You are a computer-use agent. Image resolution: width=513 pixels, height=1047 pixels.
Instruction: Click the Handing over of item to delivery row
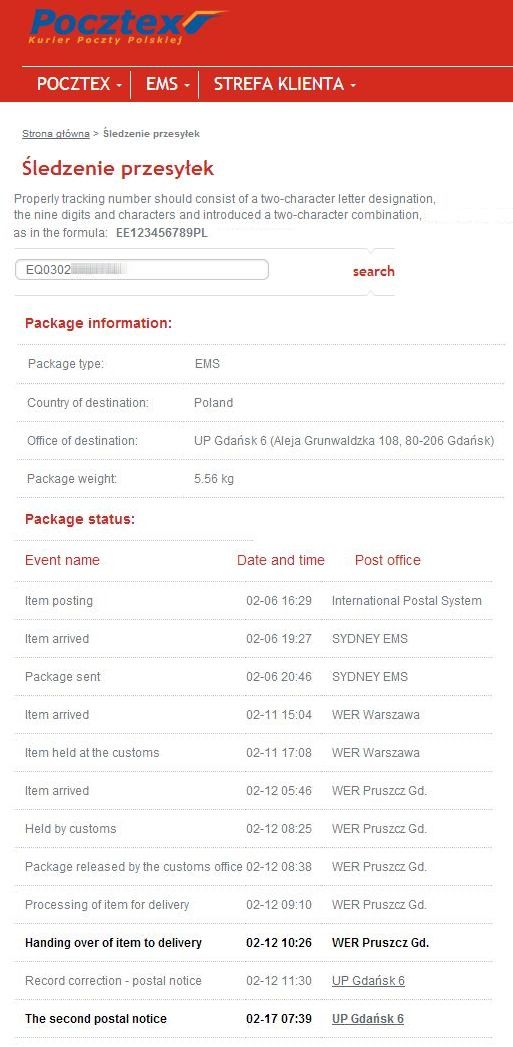pyautogui.click(x=254, y=943)
